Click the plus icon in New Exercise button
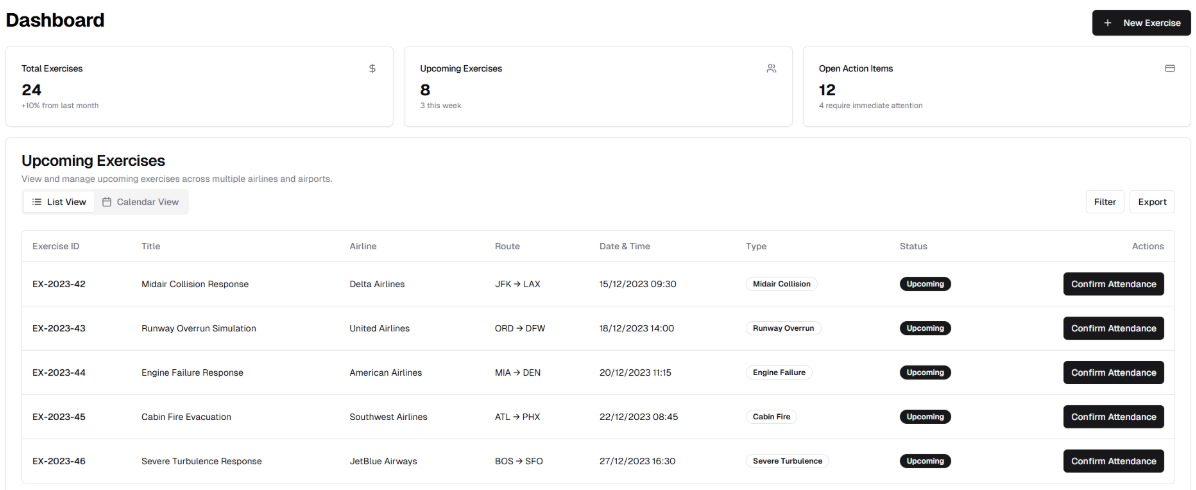The width and height of the screenshot is (1196, 490). click(1108, 23)
